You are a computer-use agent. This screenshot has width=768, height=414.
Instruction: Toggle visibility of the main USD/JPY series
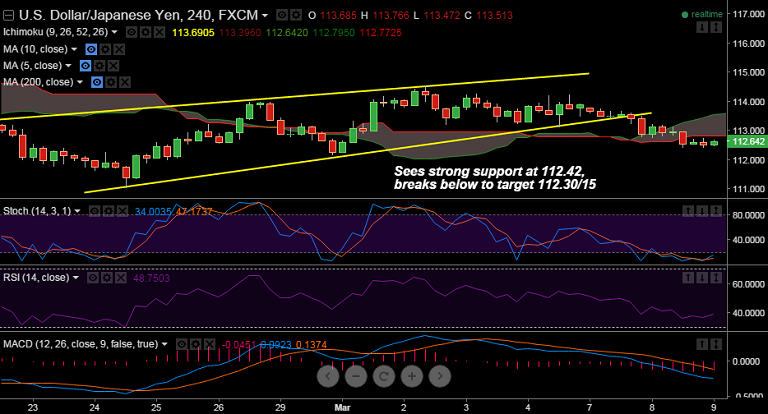pyautogui.click(x=282, y=15)
